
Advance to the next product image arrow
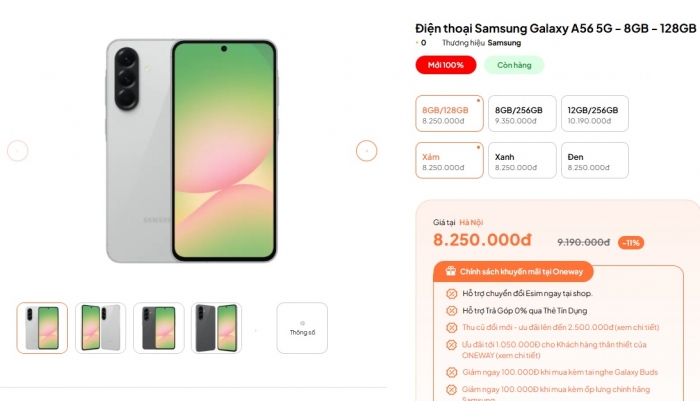click(367, 151)
